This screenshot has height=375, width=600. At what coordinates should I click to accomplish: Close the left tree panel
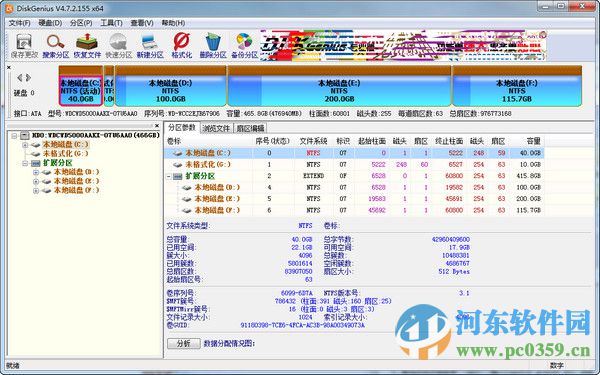pos(157,126)
